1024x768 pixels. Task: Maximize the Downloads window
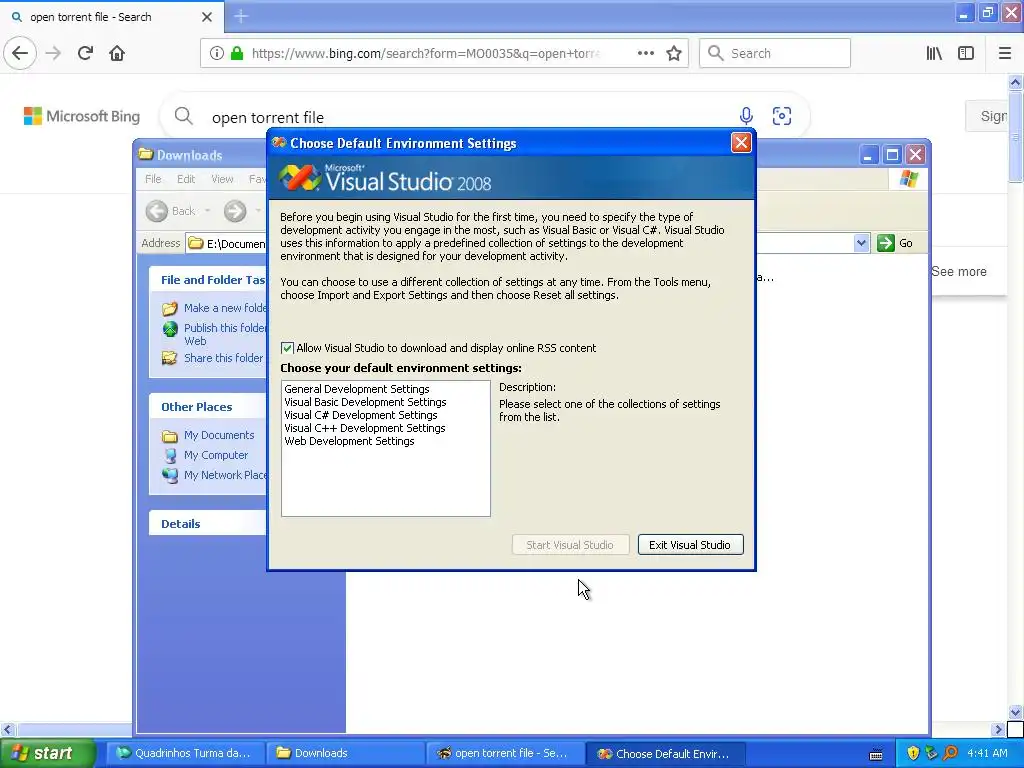click(892, 155)
